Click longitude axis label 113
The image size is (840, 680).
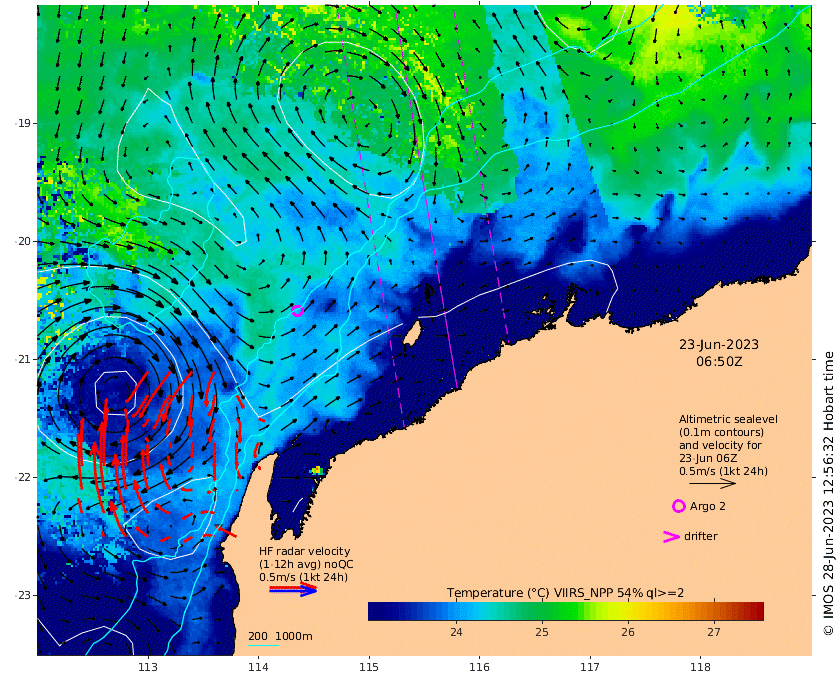(x=148, y=667)
